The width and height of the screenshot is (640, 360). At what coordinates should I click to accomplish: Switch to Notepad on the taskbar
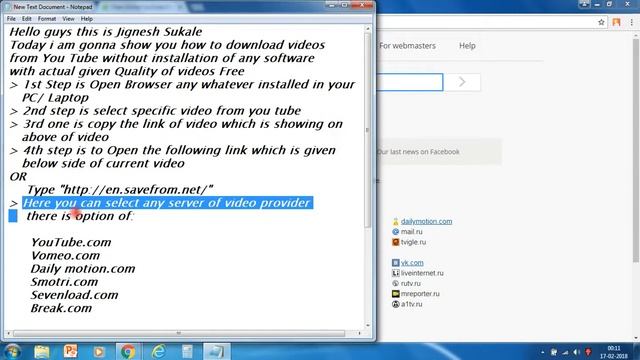coord(216,351)
